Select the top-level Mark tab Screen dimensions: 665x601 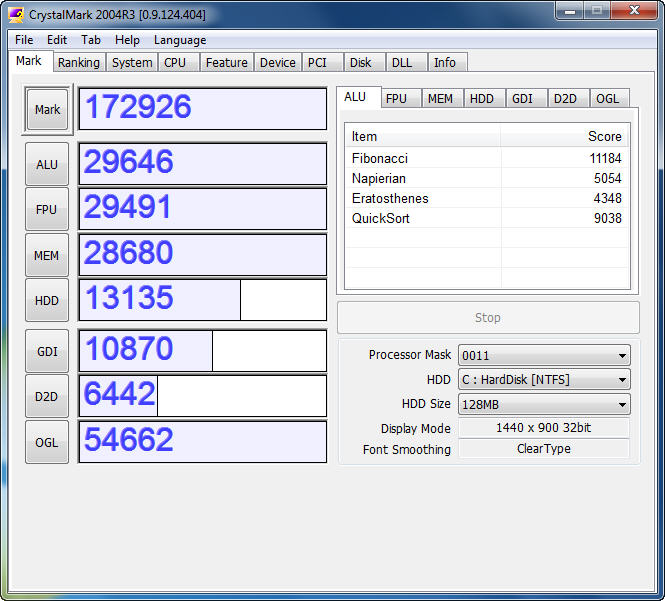click(x=29, y=61)
